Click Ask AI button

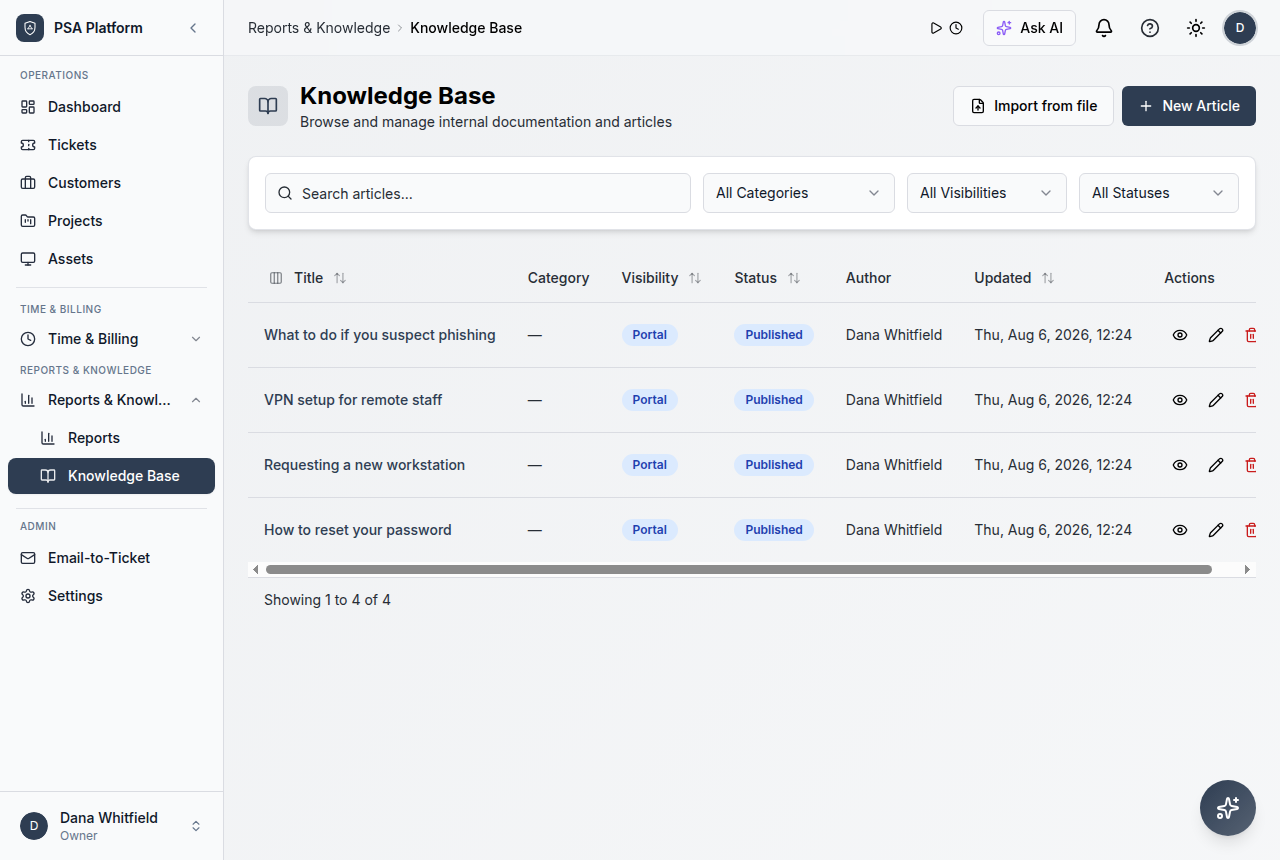click(x=1029, y=28)
